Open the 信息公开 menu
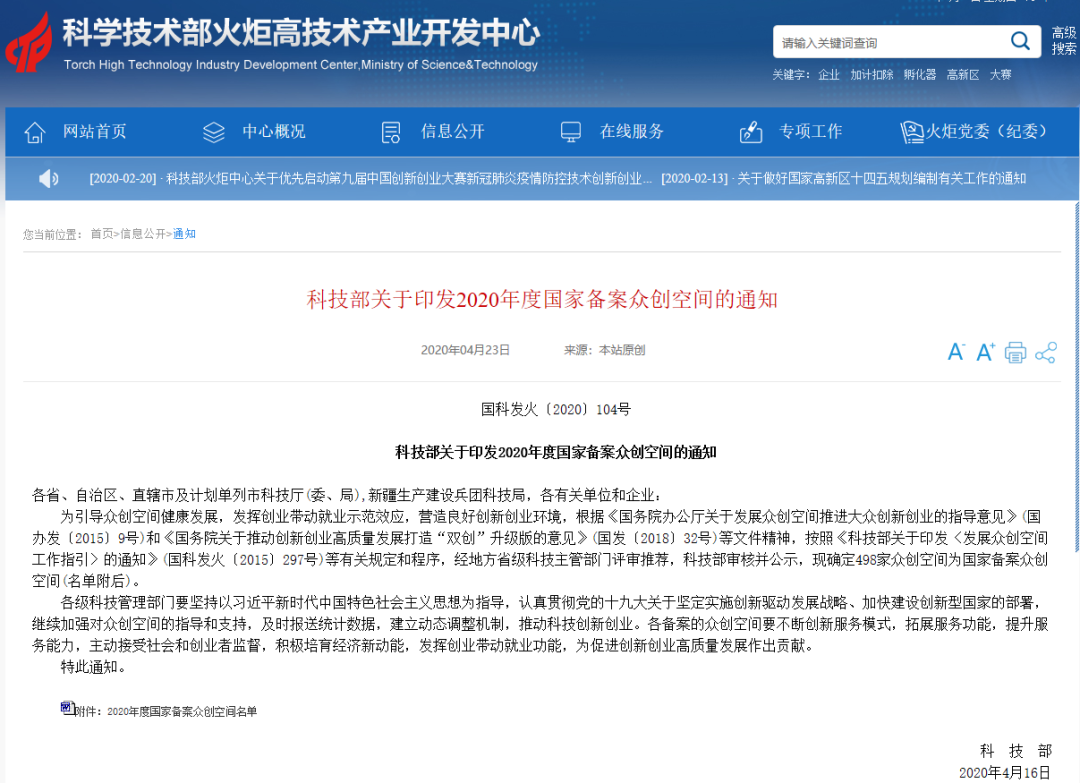 (x=453, y=132)
